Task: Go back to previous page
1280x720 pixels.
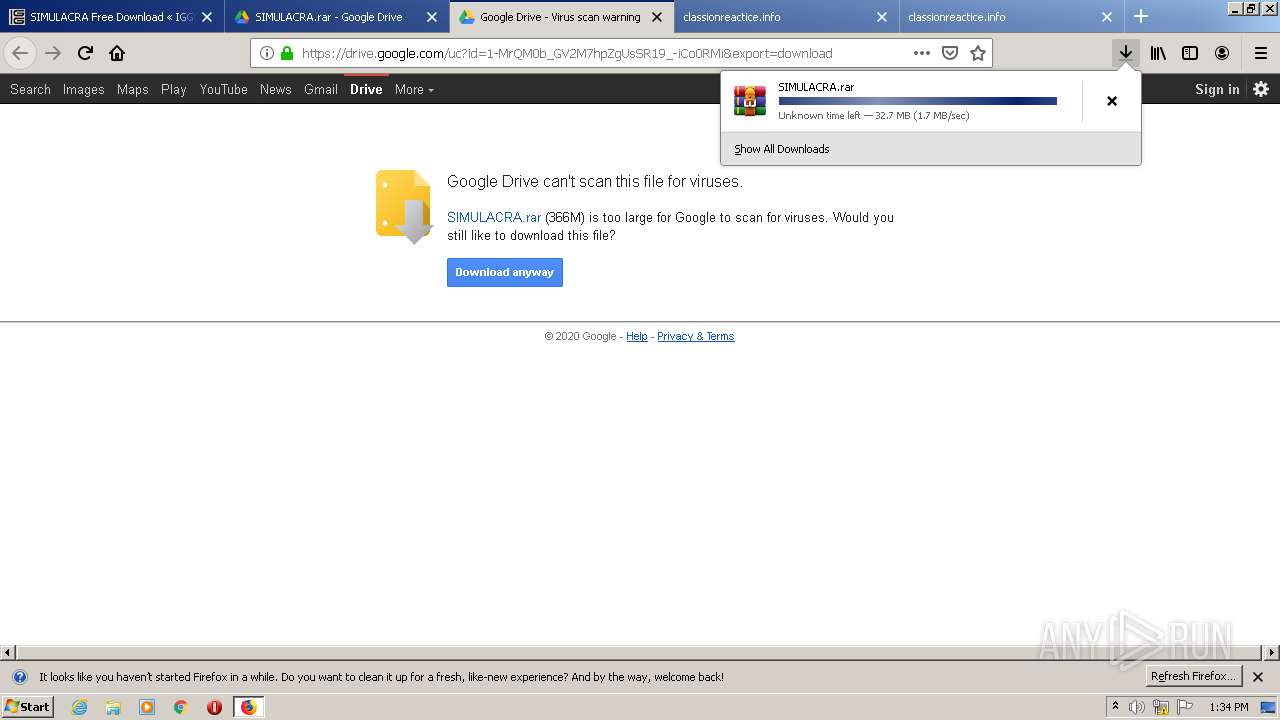Action: pyautogui.click(x=20, y=53)
